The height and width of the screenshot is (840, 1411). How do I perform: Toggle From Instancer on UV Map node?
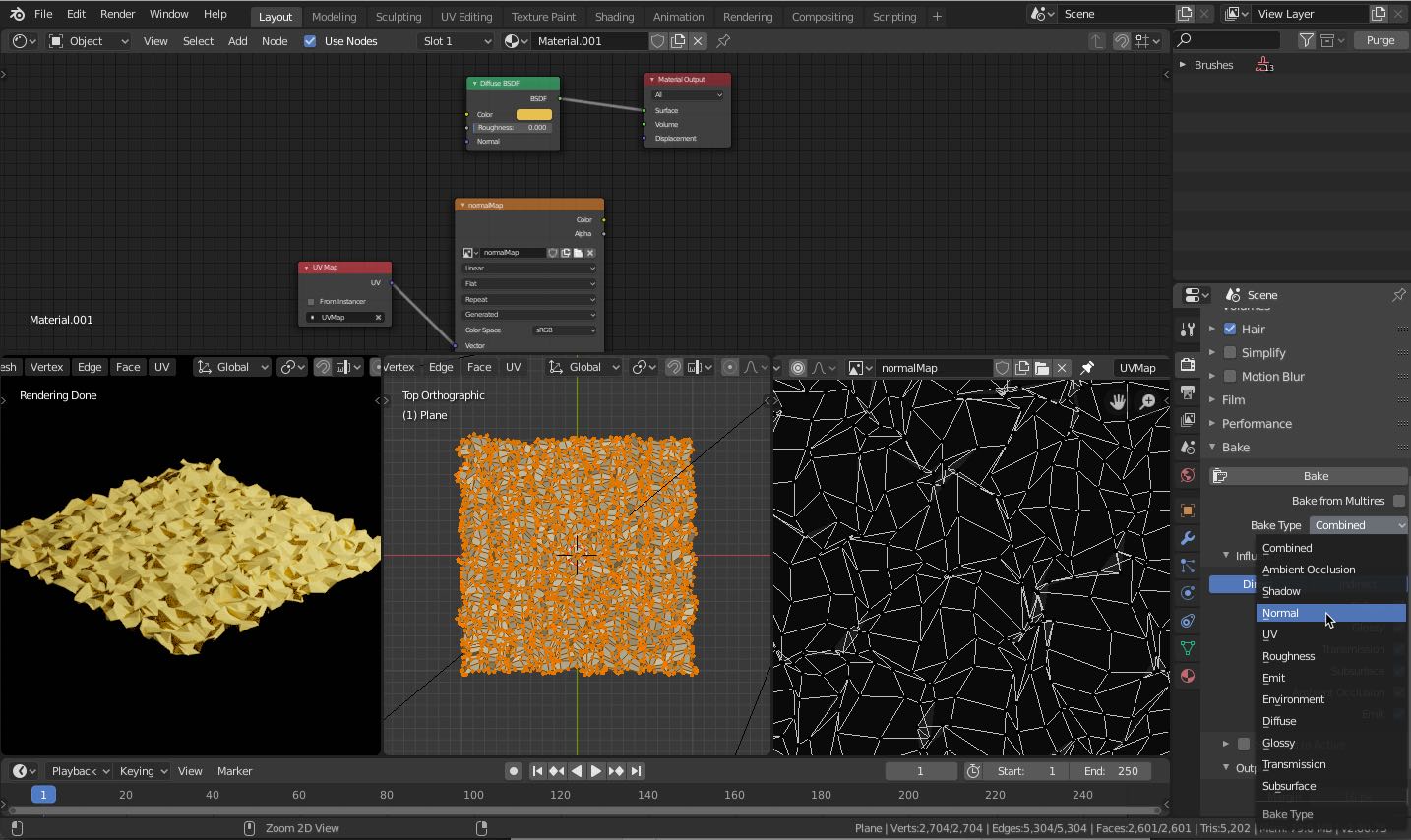click(311, 302)
